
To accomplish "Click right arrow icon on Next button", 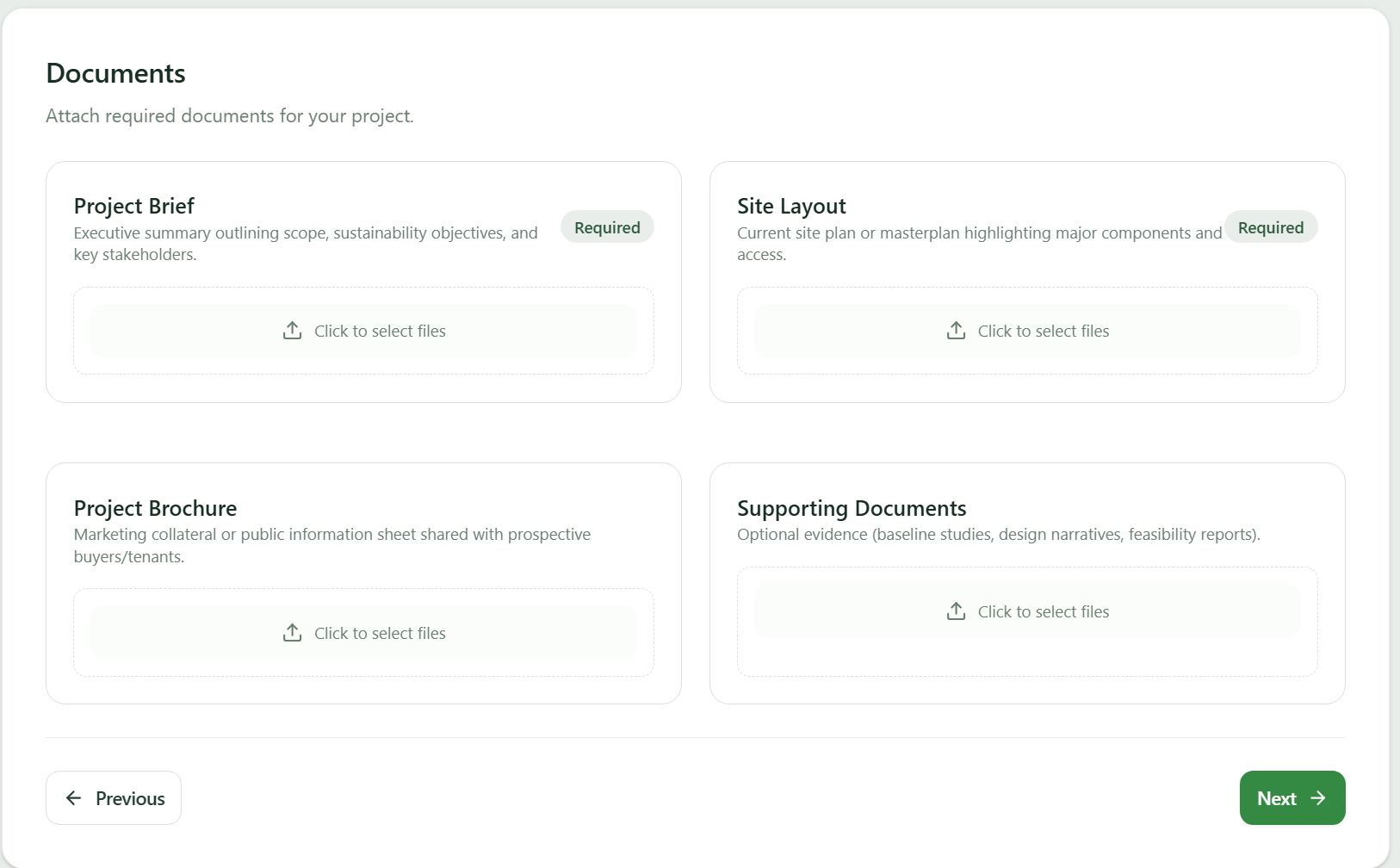I will [x=1318, y=798].
